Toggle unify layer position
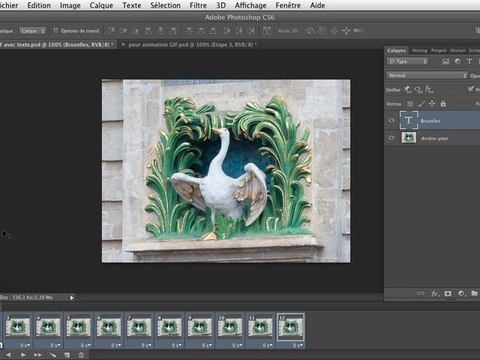The height and width of the screenshot is (360, 480). 408,89
